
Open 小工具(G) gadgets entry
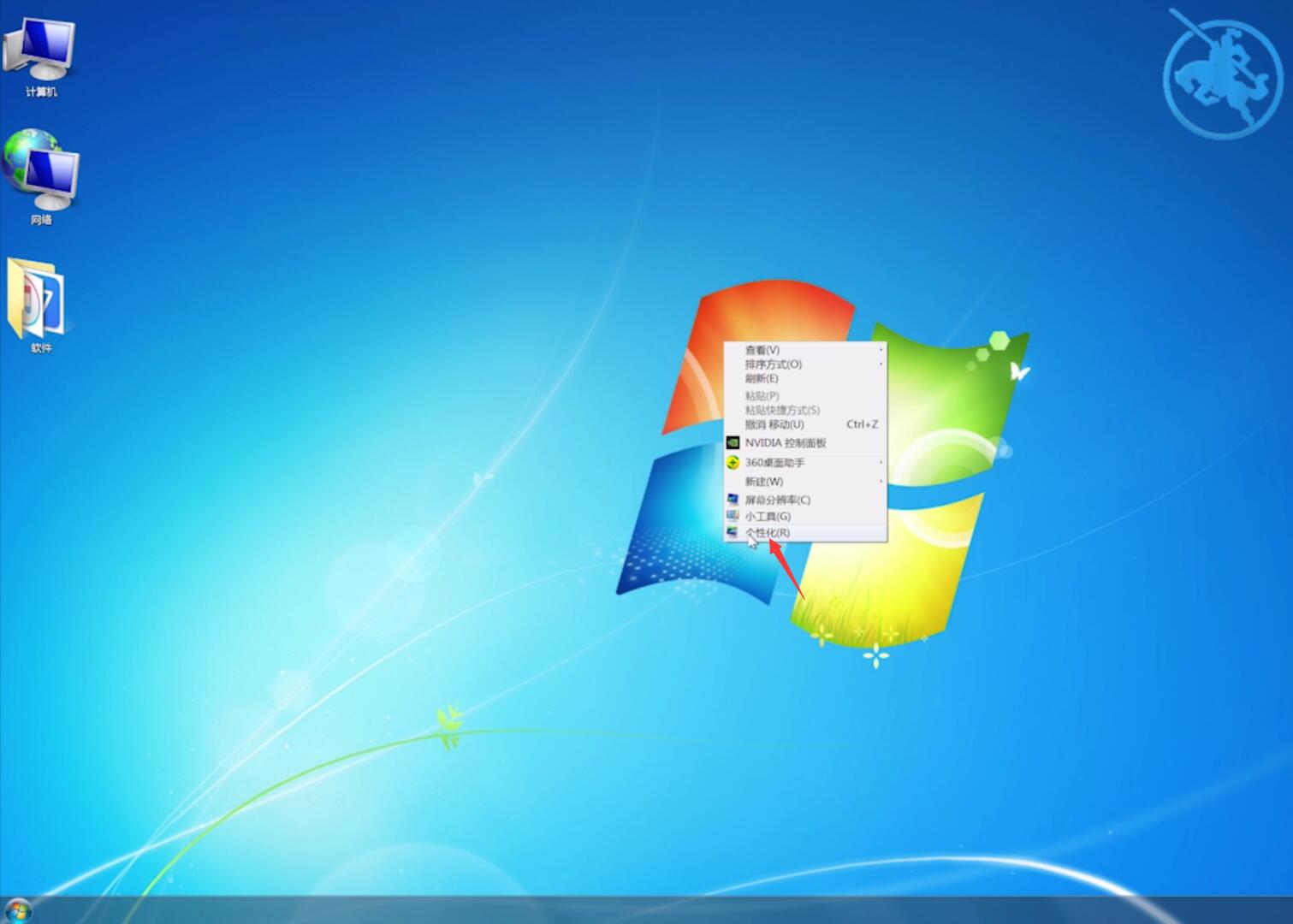point(805,516)
